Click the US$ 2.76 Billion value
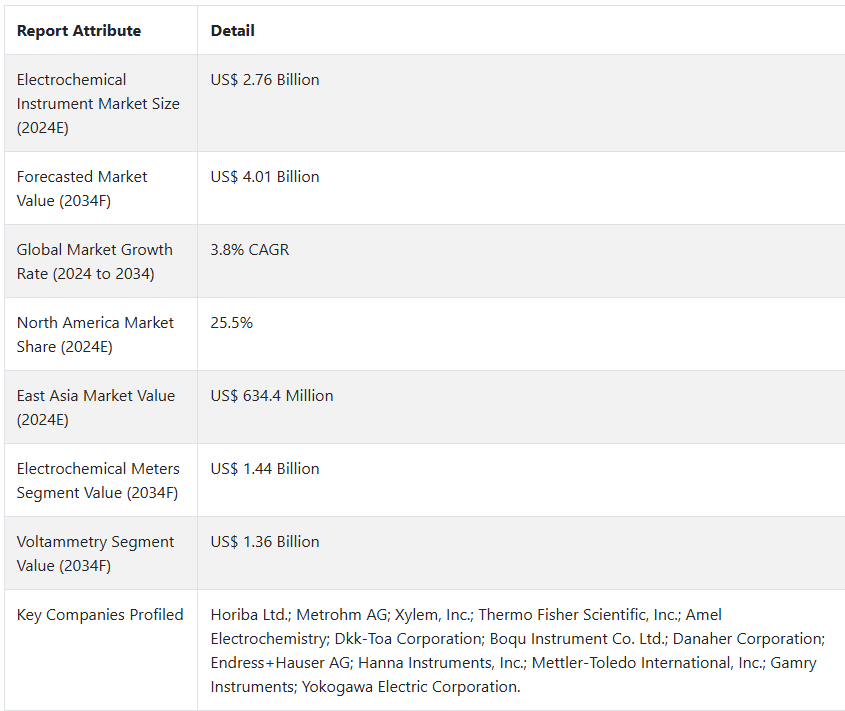845x711 pixels. click(x=265, y=80)
